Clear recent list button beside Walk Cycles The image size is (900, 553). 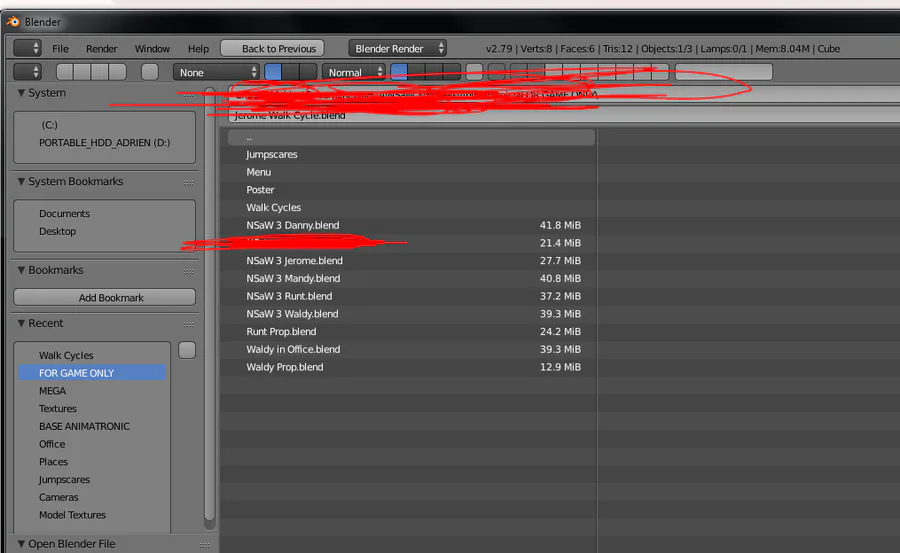[x=187, y=350]
